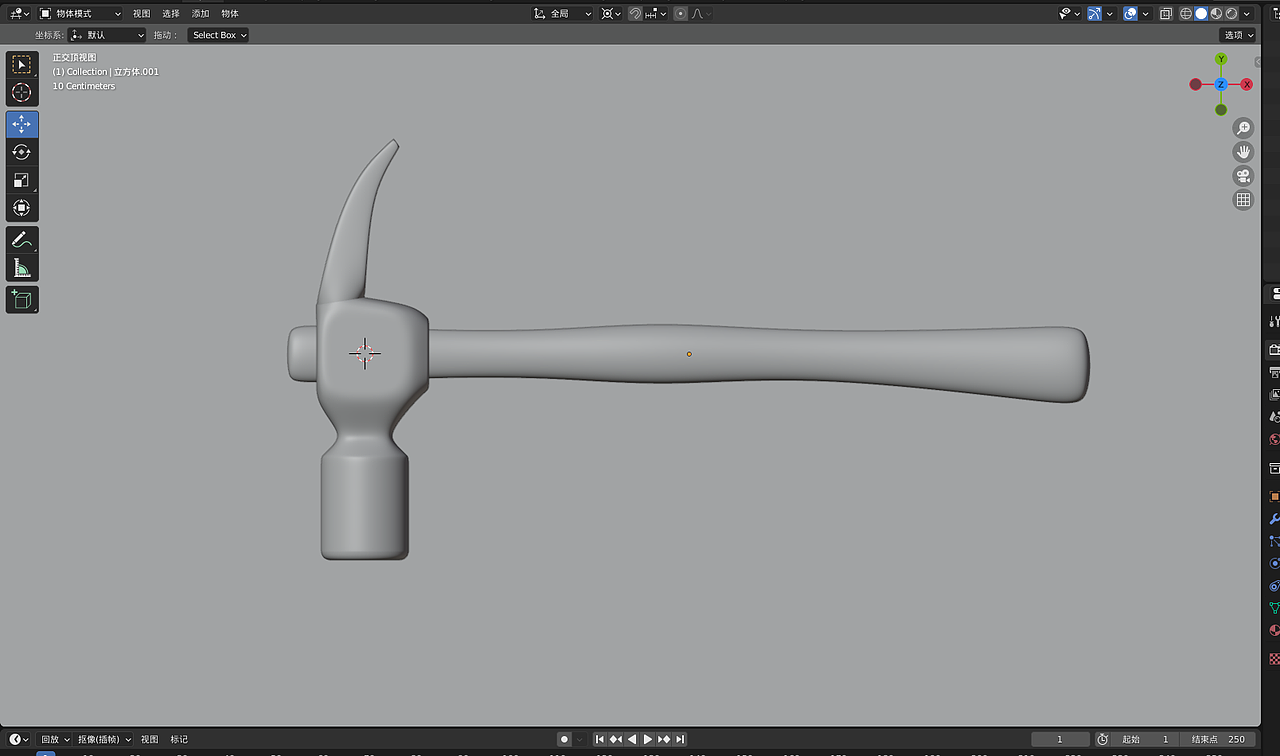This screenshot has width=1280, height=756.
Task: Toggle snapping magnet icon
Action: click(635, 14)
